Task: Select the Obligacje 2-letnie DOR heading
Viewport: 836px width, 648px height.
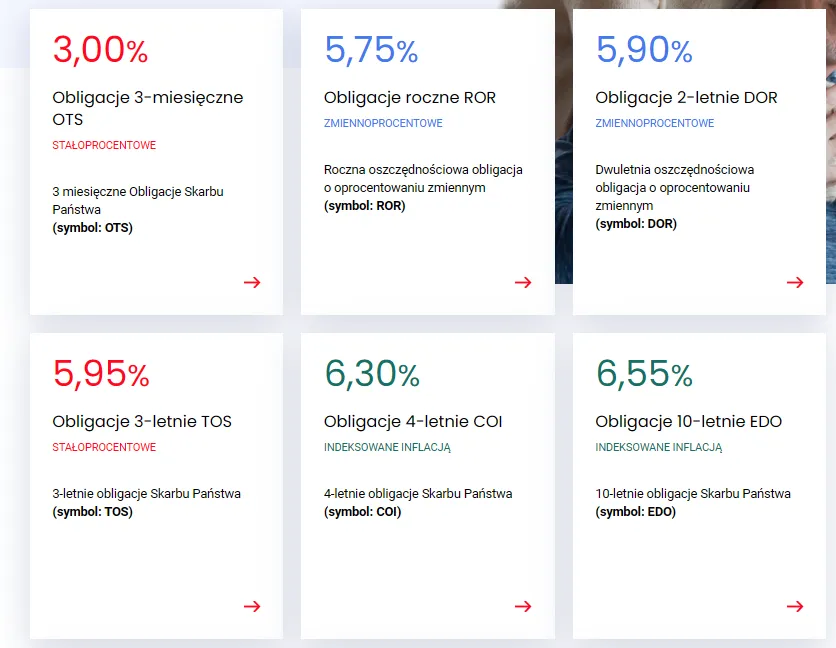Action: pos(686,98)
